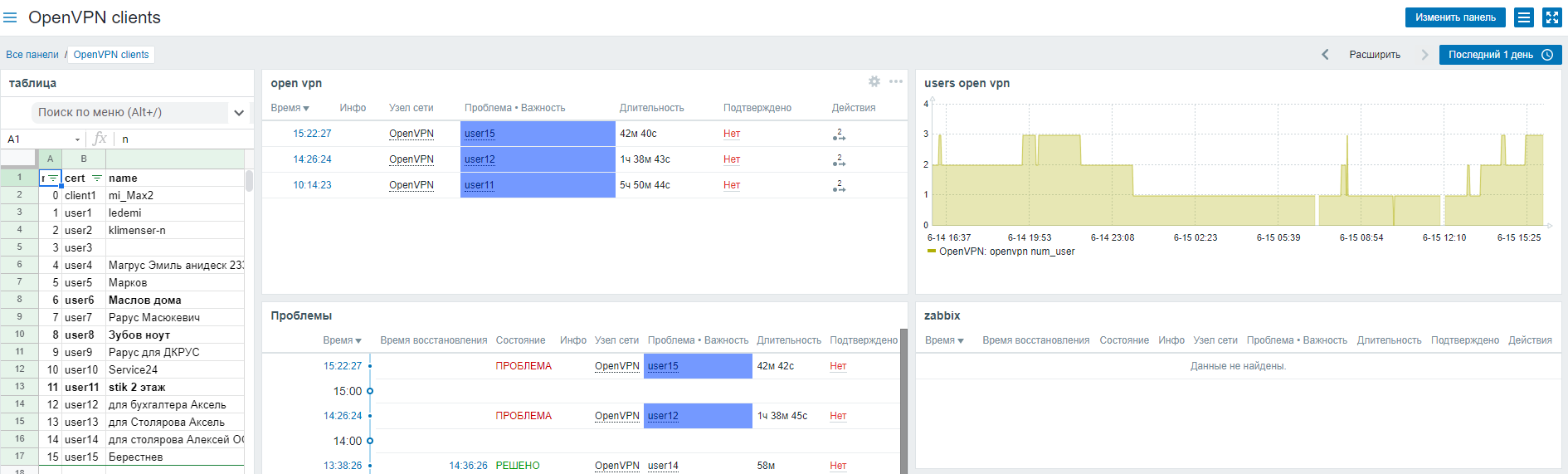This screenshot has width=1568, height=474.
Task: Click filter icon in cert column header
Action: 97,178
